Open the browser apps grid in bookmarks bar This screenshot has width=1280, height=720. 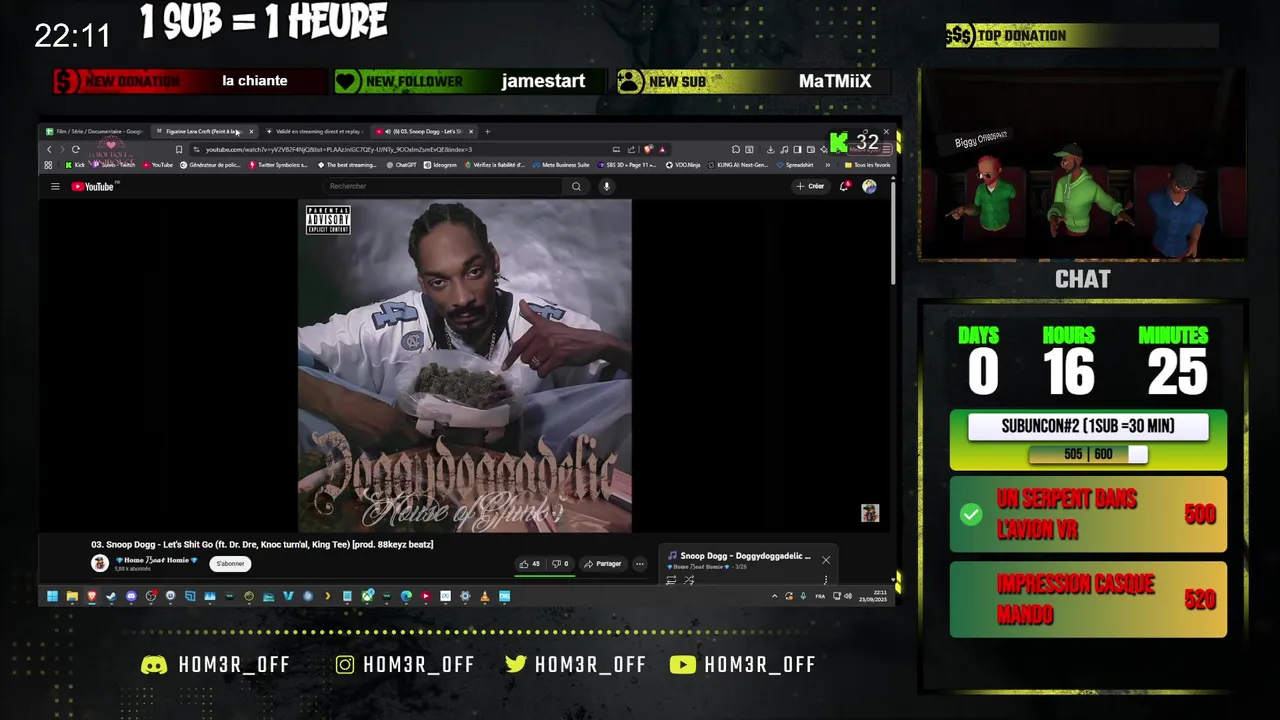pyautogui.click(x=48, y=165)
